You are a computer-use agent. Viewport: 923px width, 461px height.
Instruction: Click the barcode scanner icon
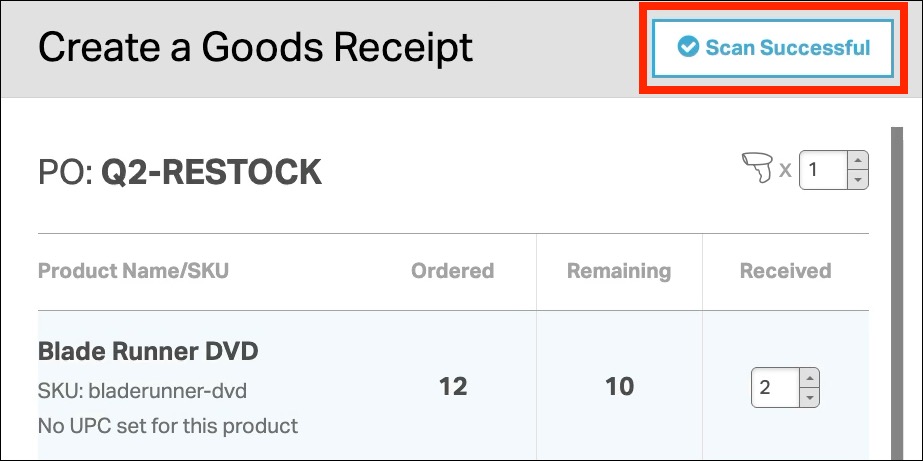tap(757, 169)
